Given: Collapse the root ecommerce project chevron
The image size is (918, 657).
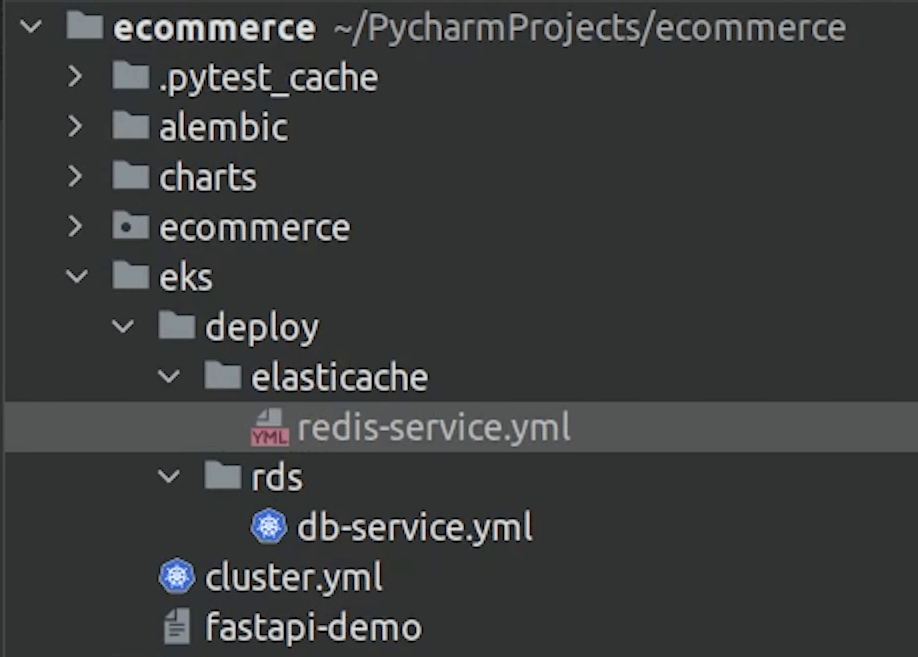Looking at the screenshot, I should (x=30, y=27).
